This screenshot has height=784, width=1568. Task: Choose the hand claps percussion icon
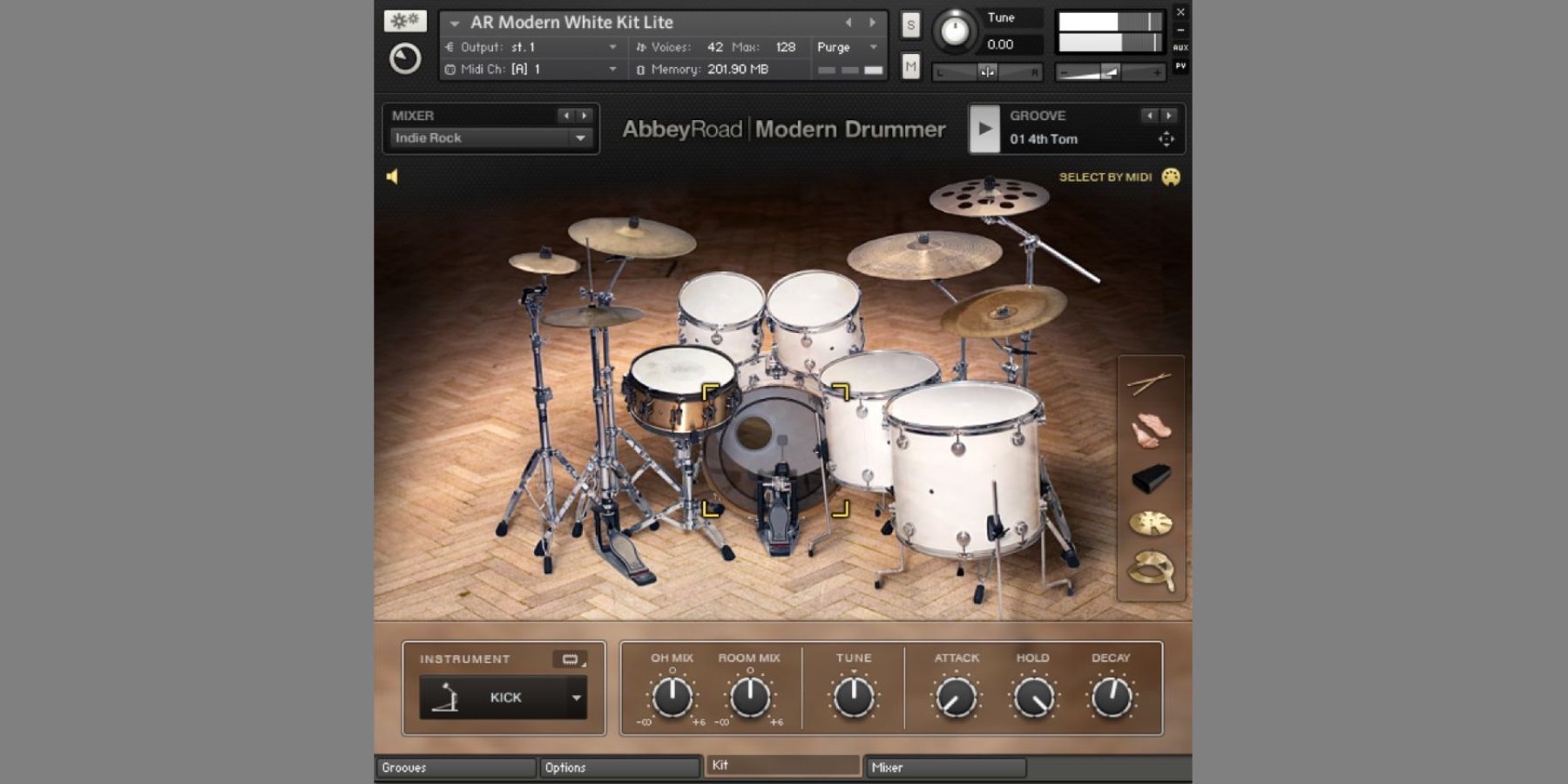click(1150, 430)
